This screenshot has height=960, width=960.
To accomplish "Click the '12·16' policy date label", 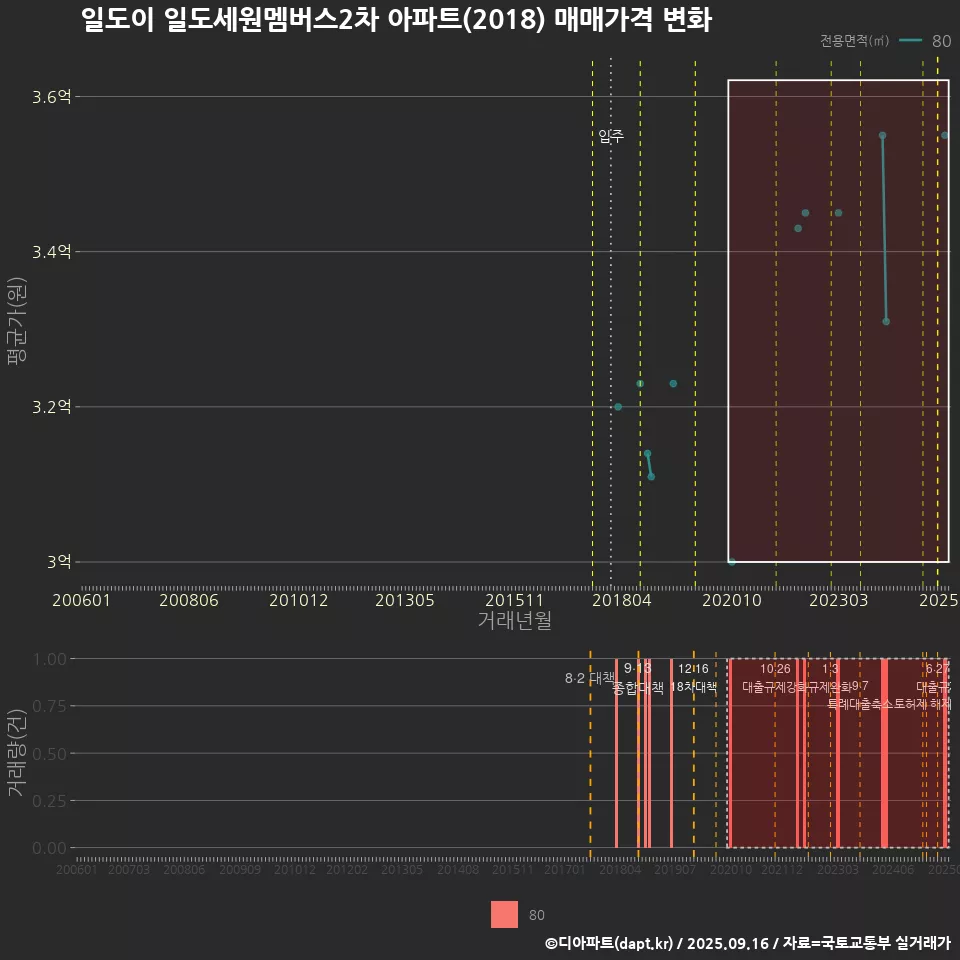I will click(693, 669).
